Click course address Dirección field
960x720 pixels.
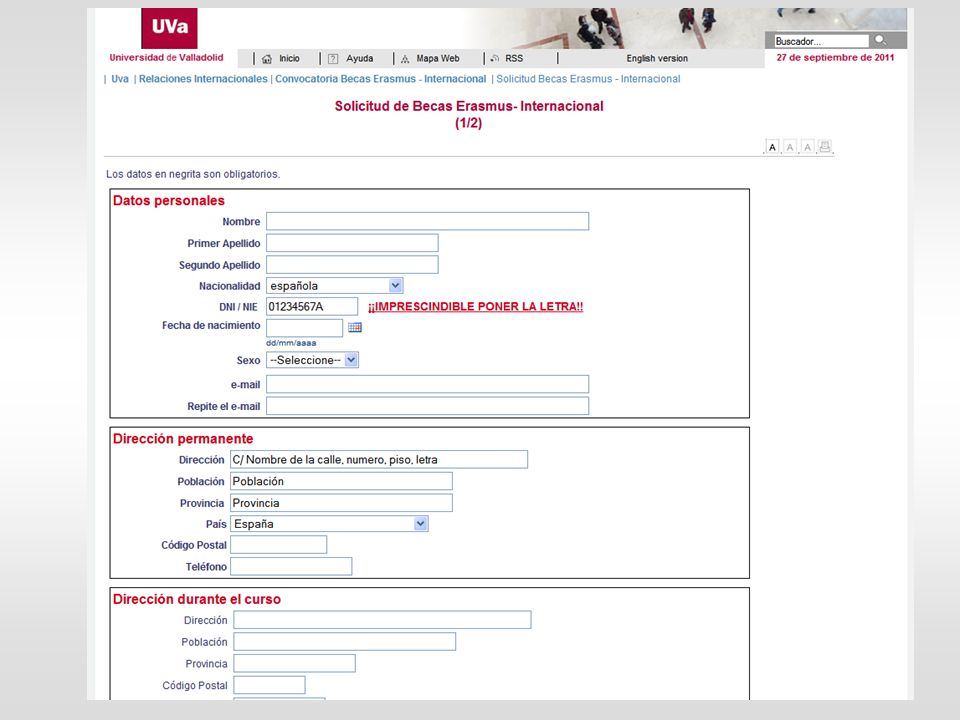[382, 620]
